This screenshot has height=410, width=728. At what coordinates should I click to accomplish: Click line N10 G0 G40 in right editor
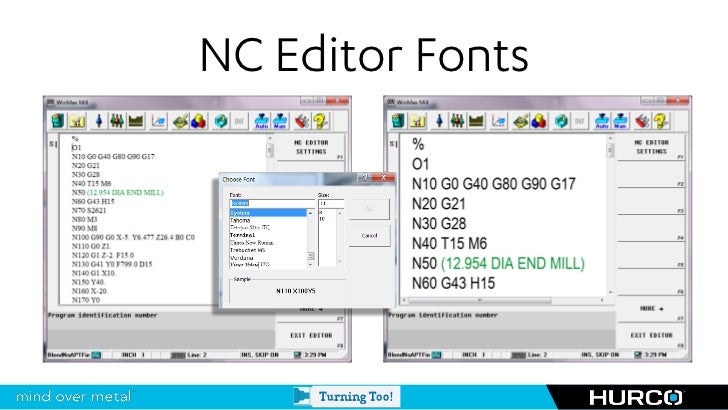tap(494, 184)
